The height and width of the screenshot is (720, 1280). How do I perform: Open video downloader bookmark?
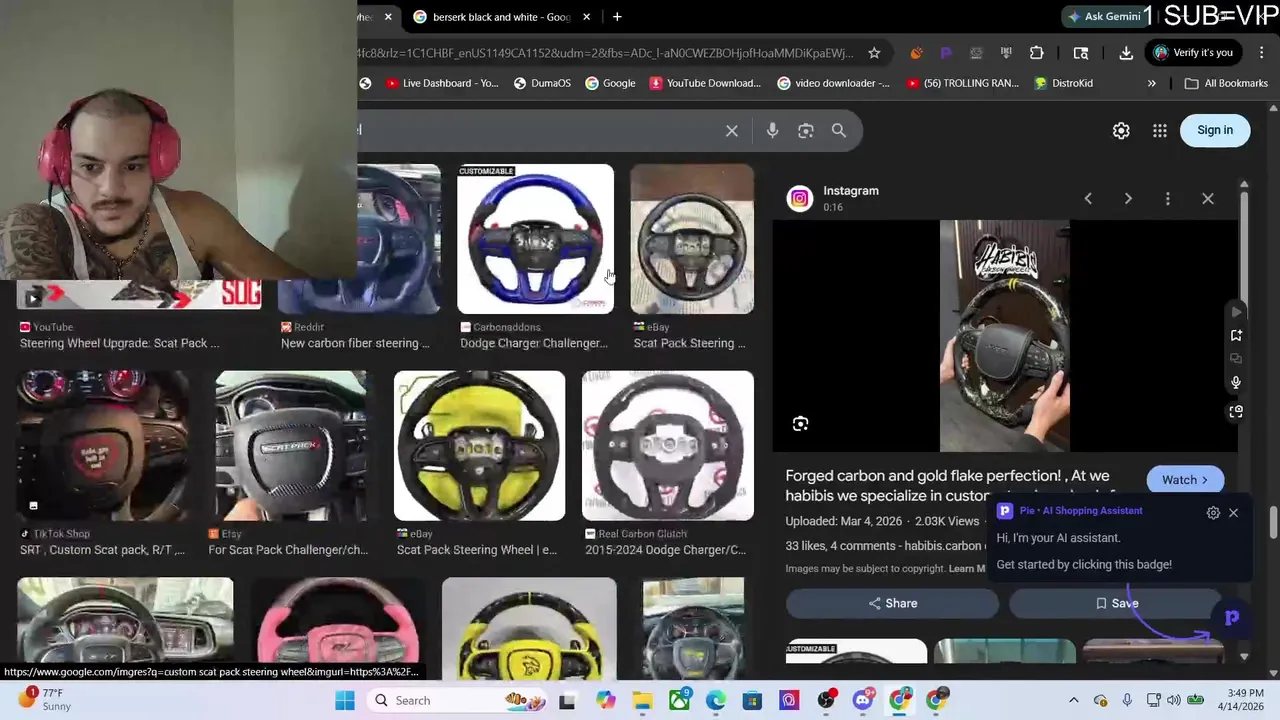[x=833, y=83]
